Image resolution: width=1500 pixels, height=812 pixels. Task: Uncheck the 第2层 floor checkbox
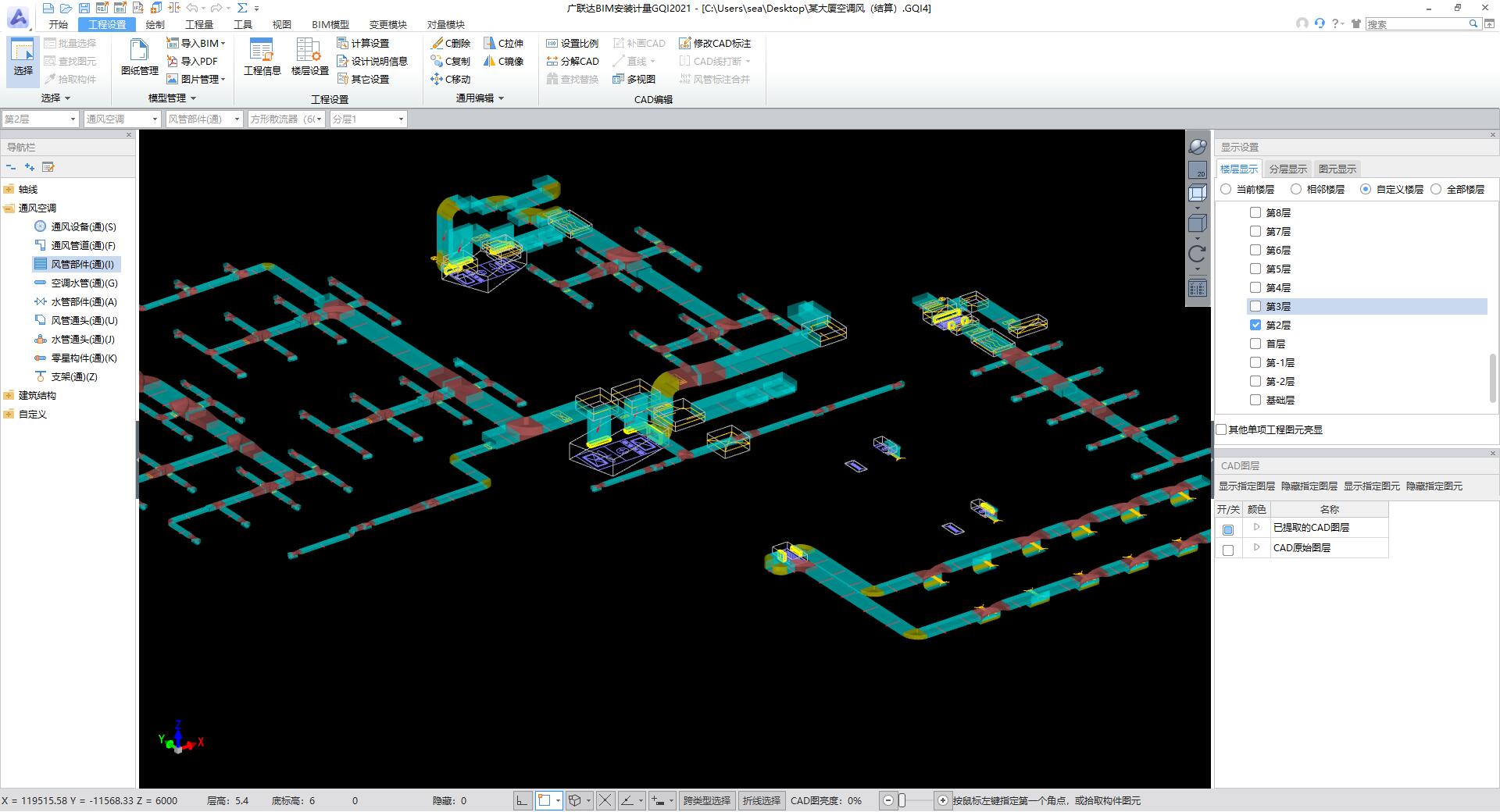[1255, 325]
